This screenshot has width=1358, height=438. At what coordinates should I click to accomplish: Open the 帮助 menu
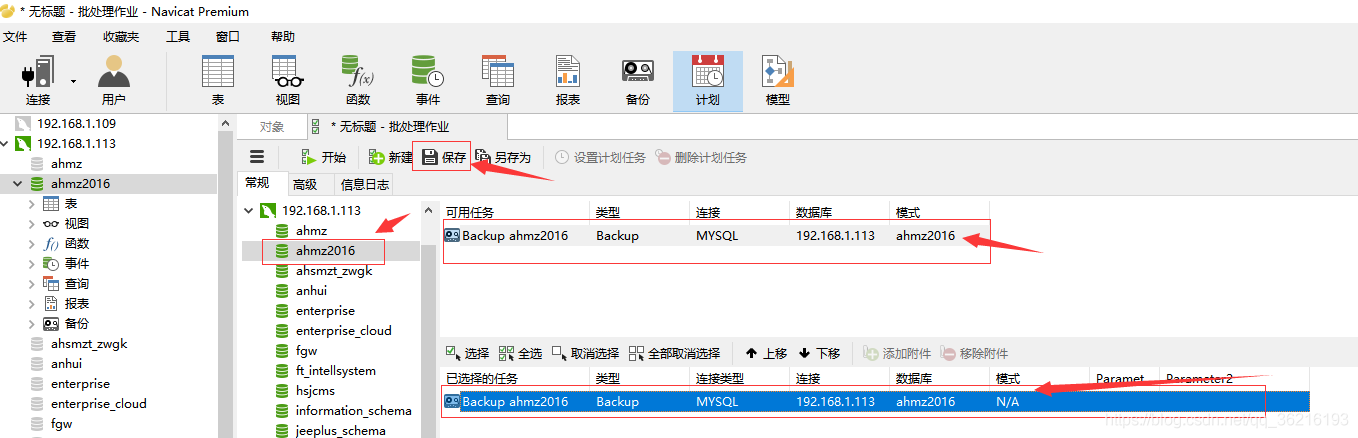283,37
